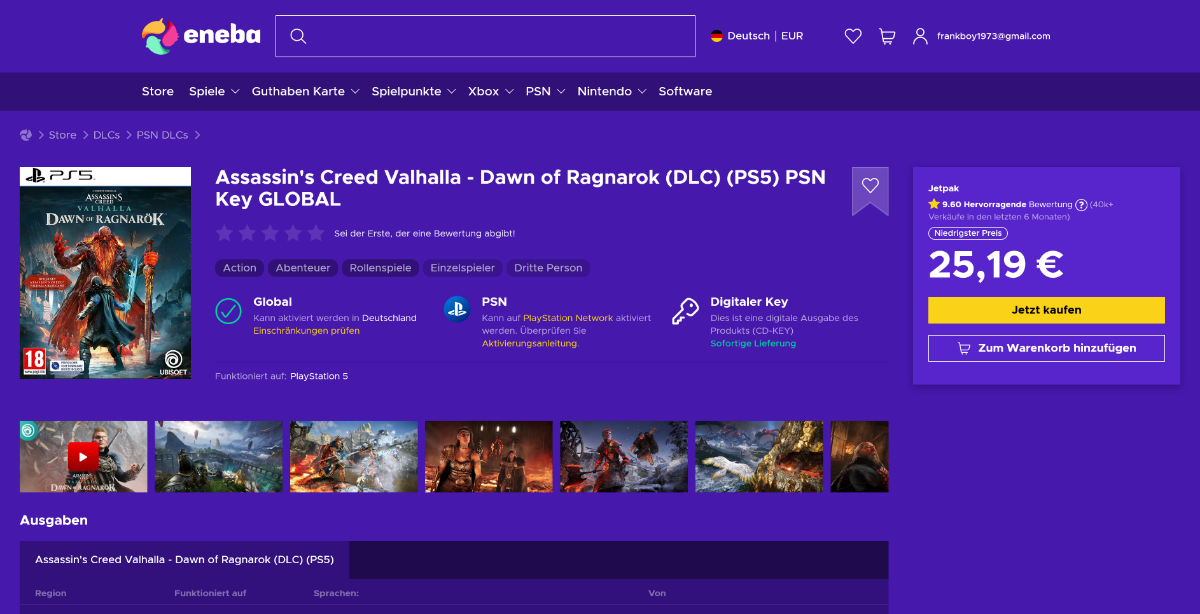Image resolution: width=1200 pixels, height=614 pixels.
Task: Select the Dritte Person tag
Action: (x=548, y=268)
